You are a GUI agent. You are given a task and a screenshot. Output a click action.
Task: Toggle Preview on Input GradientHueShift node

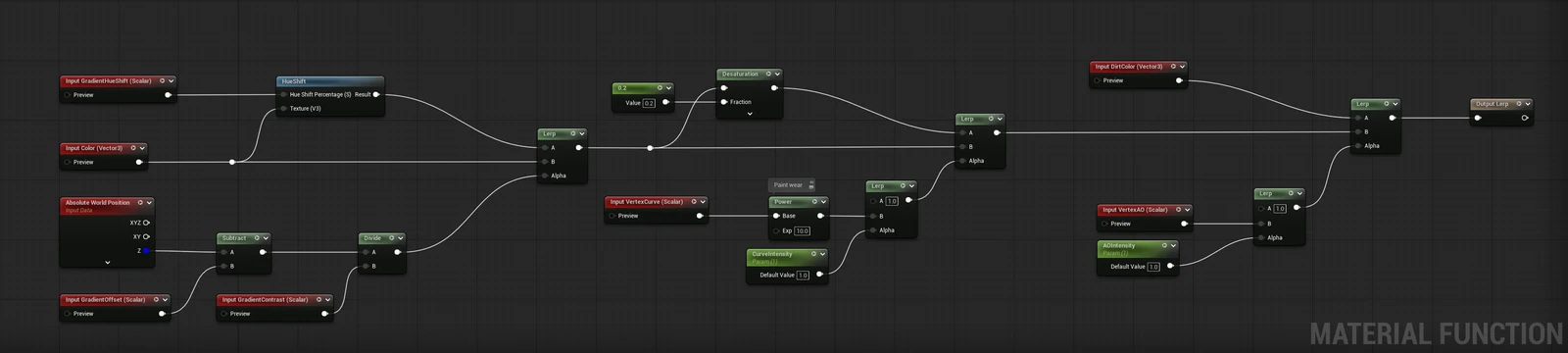coord(68,95)
